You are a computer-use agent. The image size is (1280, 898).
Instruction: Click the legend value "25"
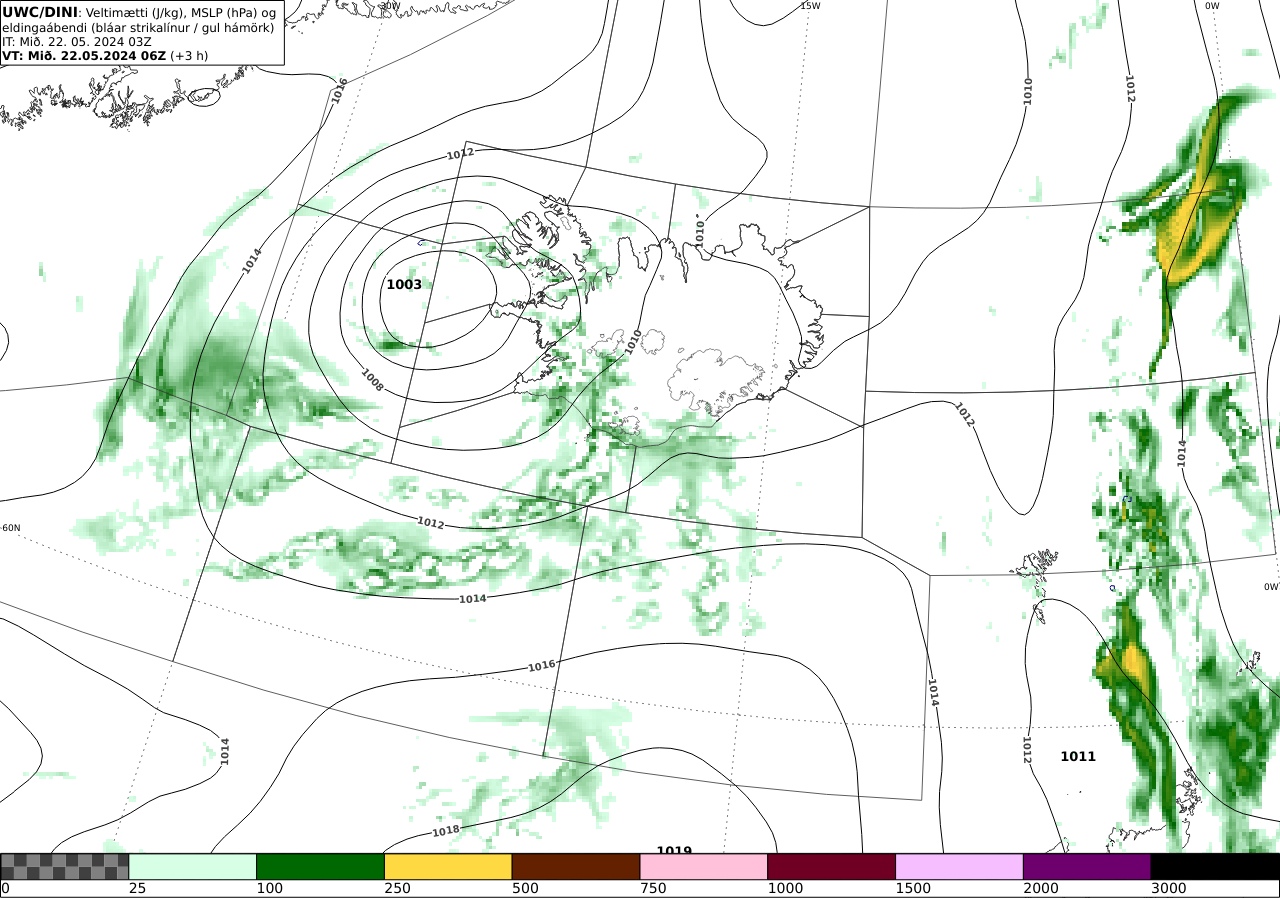[x=137, y=888]
